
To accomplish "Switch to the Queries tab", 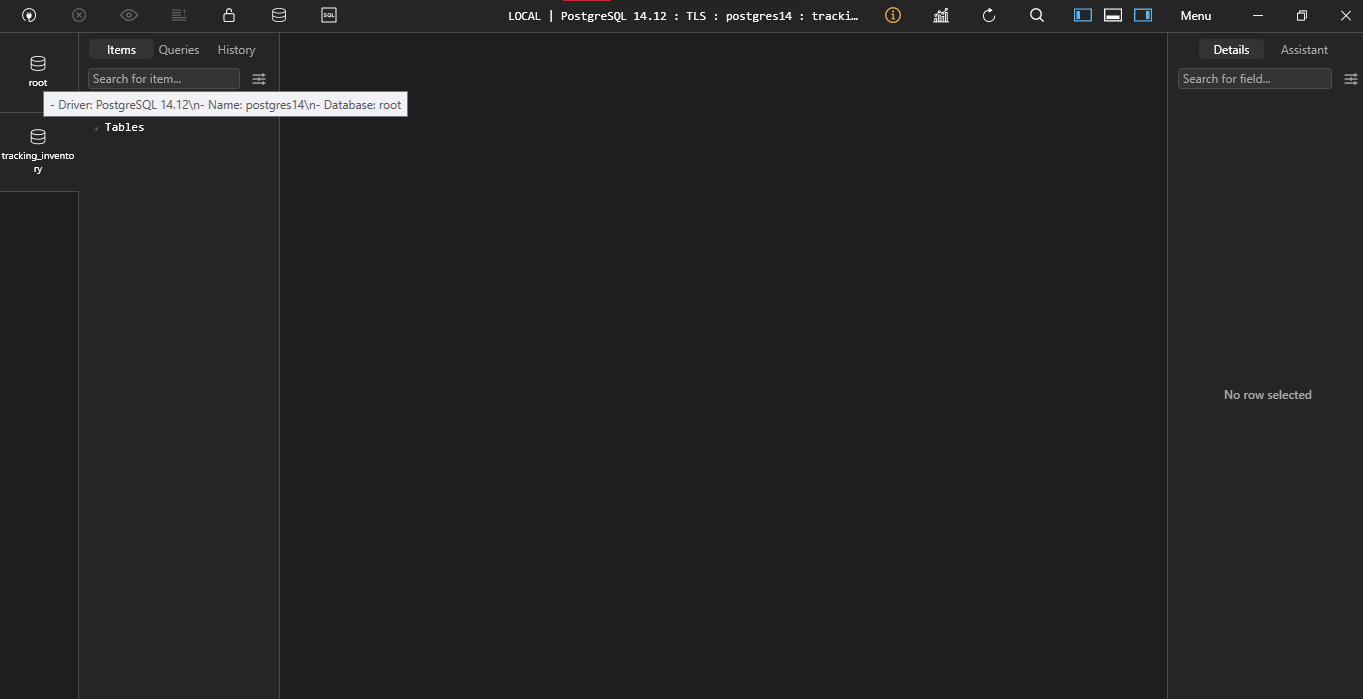I will tap(179, 50).
